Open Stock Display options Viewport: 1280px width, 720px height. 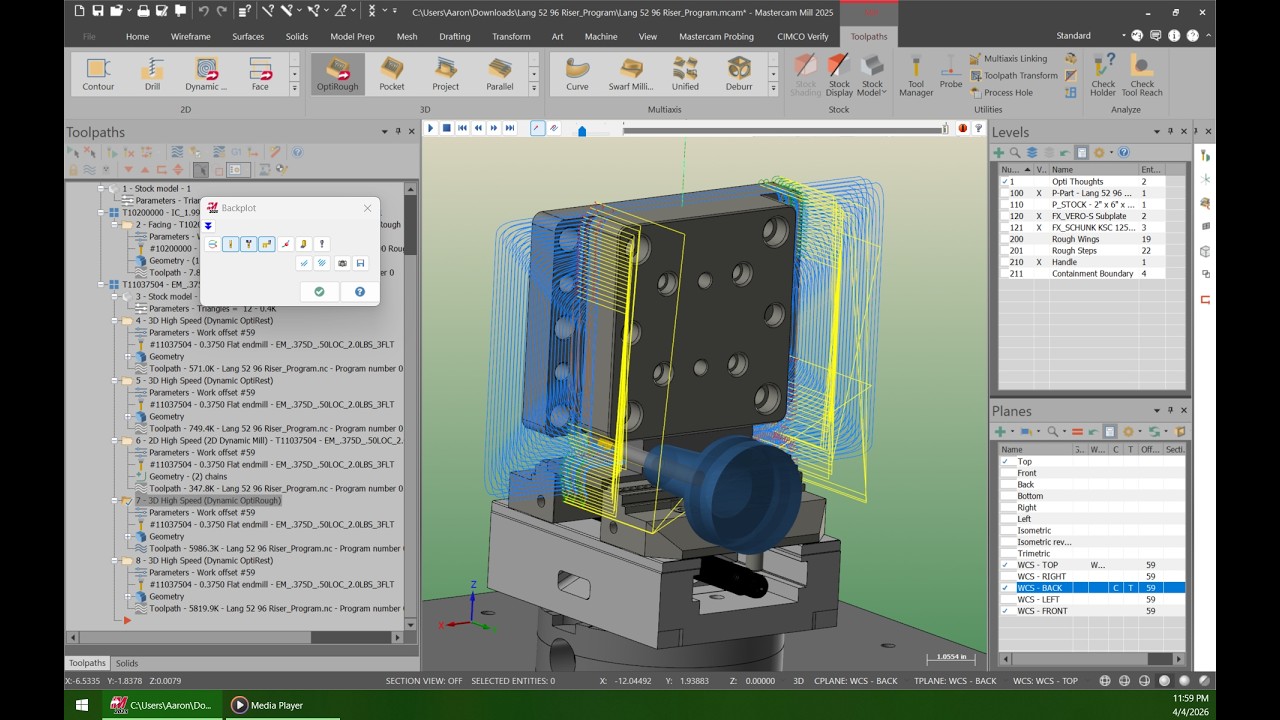[839, 76]
